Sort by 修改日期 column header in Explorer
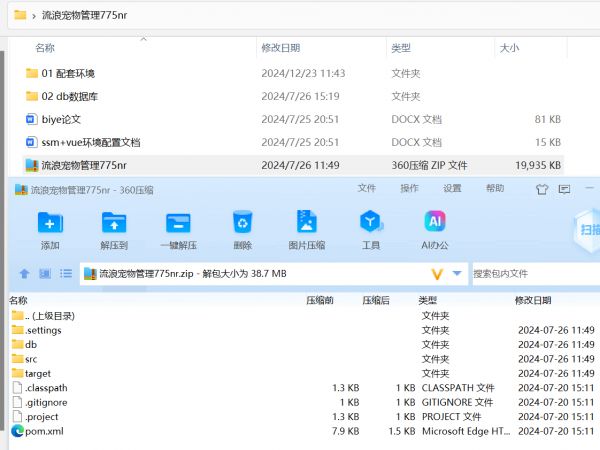The width and height of the screenshot is (600, 450). tap(280, 48)
